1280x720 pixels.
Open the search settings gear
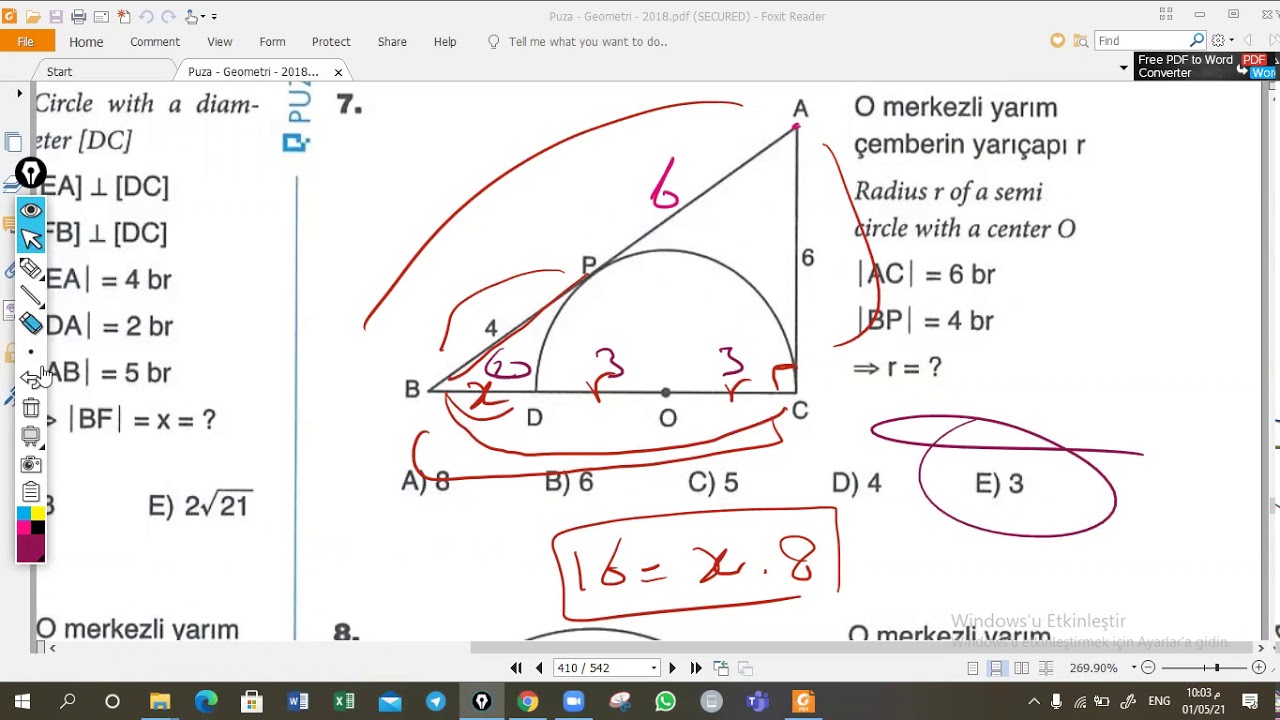(1218, 41)
